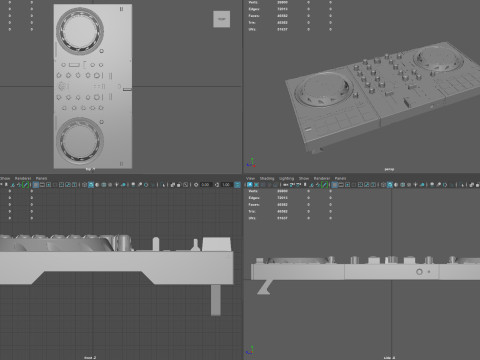Toggle Film Gate in front panel toolbar
Image resolution: width=480 pixels, height=360 pixels.
42,185
